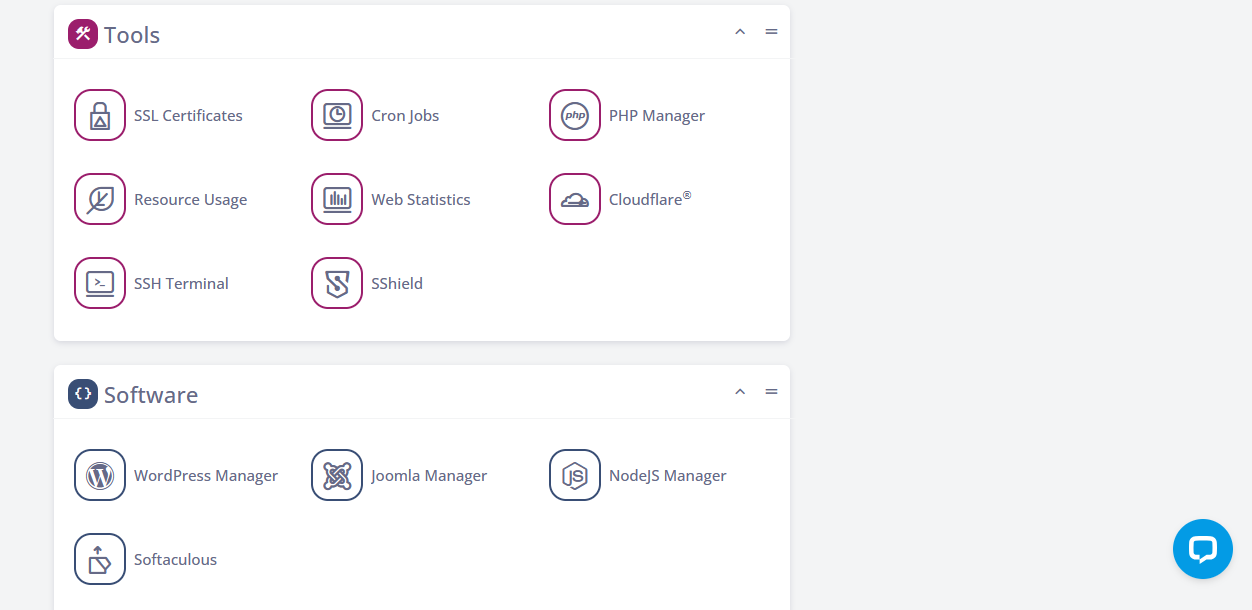Click the Tools panel drag handle

tap(771, 32)
